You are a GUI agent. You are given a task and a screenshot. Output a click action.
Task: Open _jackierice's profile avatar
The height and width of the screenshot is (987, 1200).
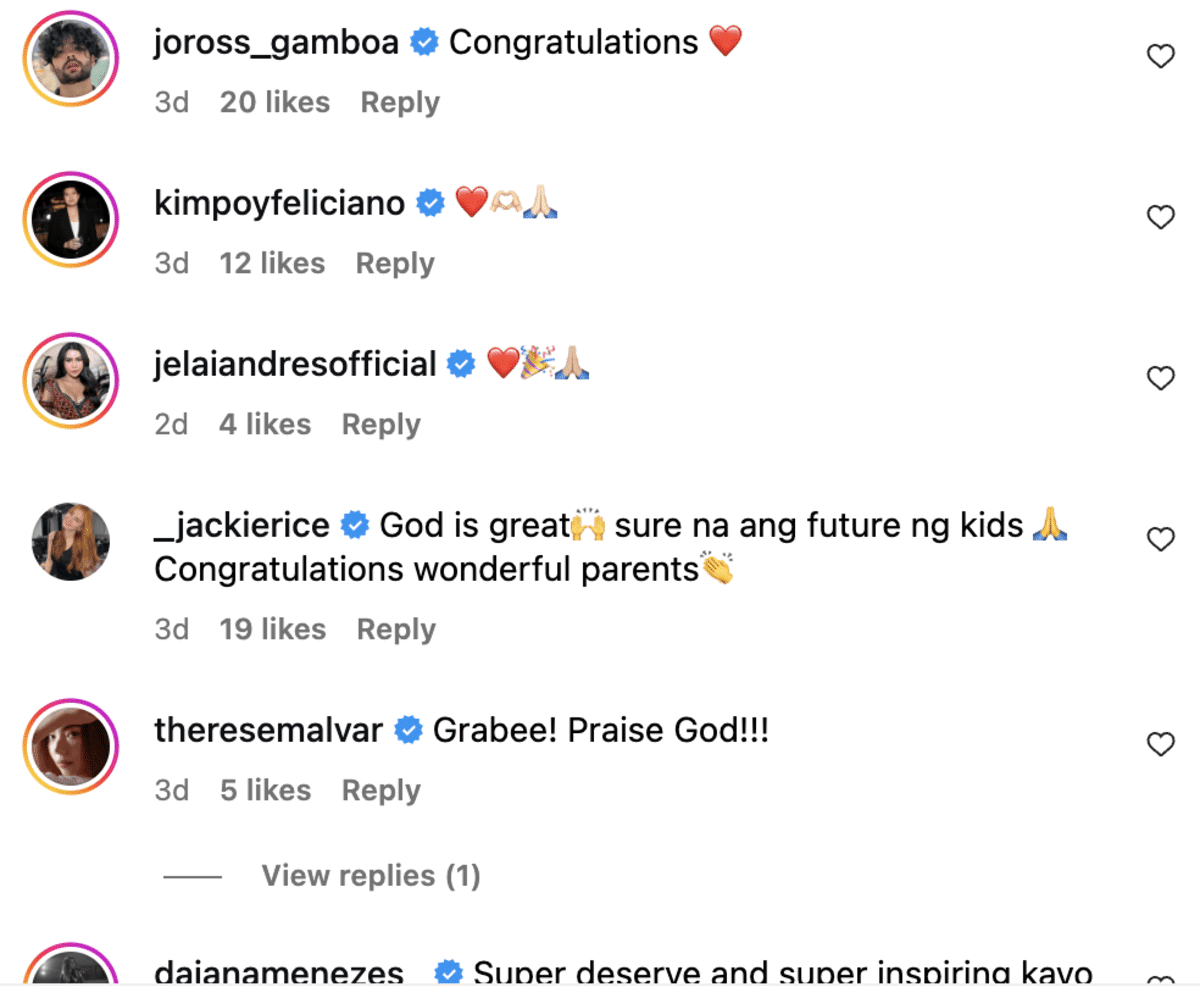[70, 541]
